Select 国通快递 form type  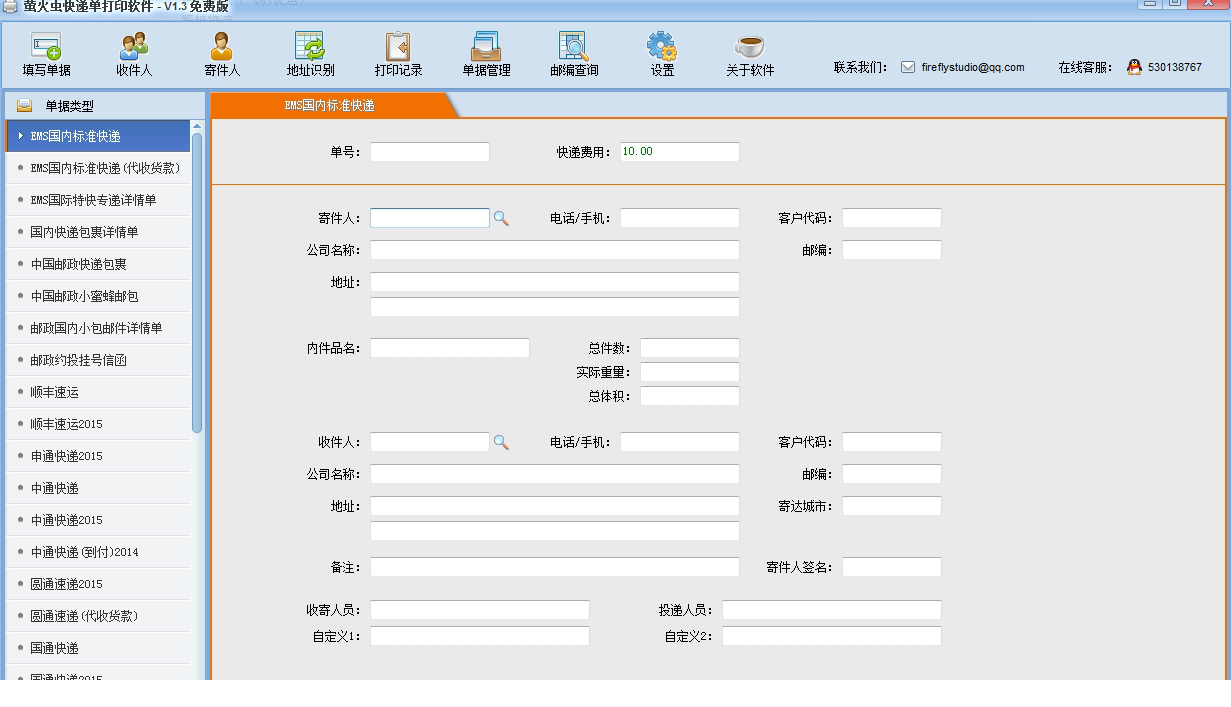coord(98,648)
